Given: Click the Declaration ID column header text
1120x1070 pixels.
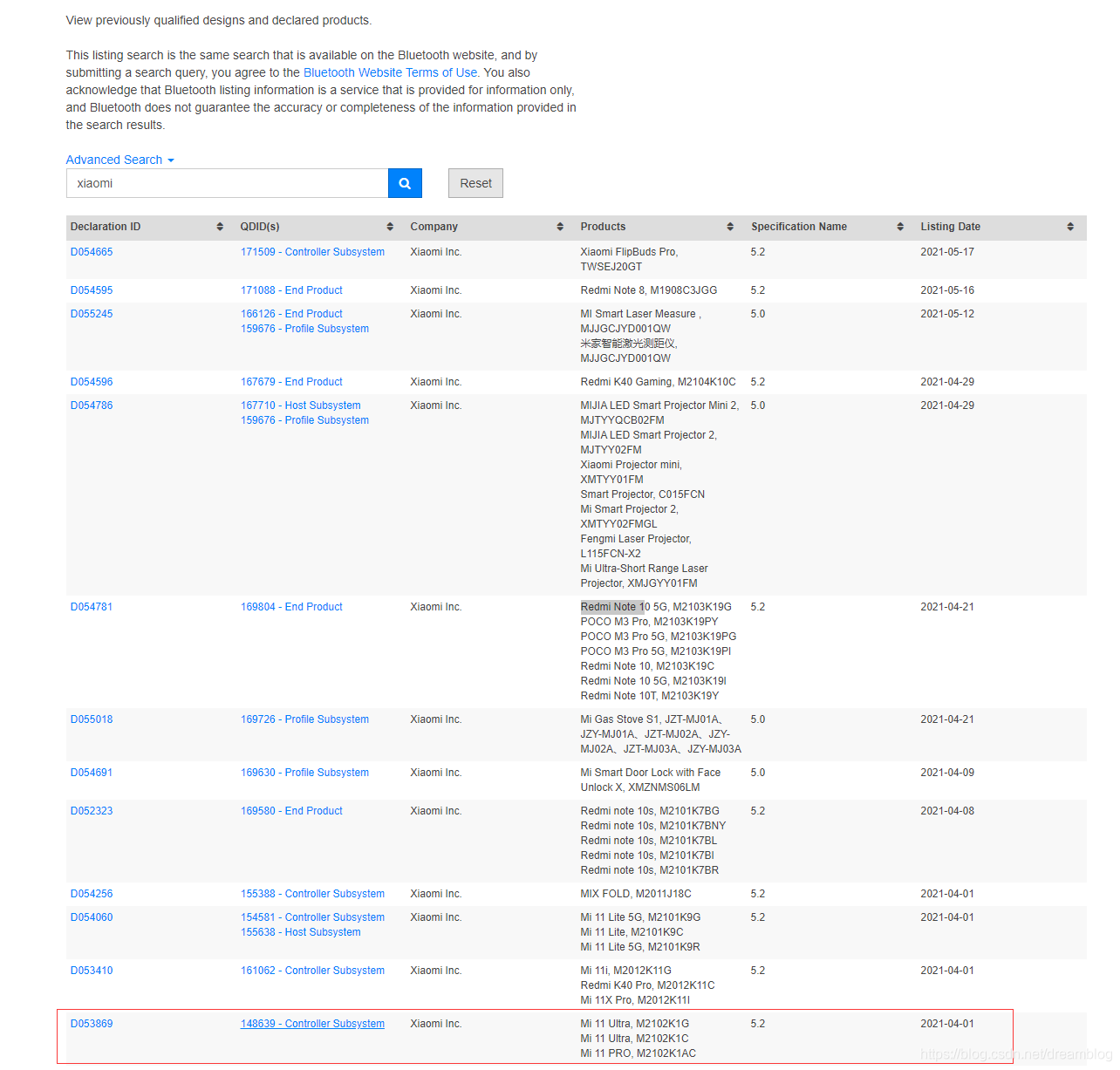Looking at the screenshot, I should [x=106, y=227].
